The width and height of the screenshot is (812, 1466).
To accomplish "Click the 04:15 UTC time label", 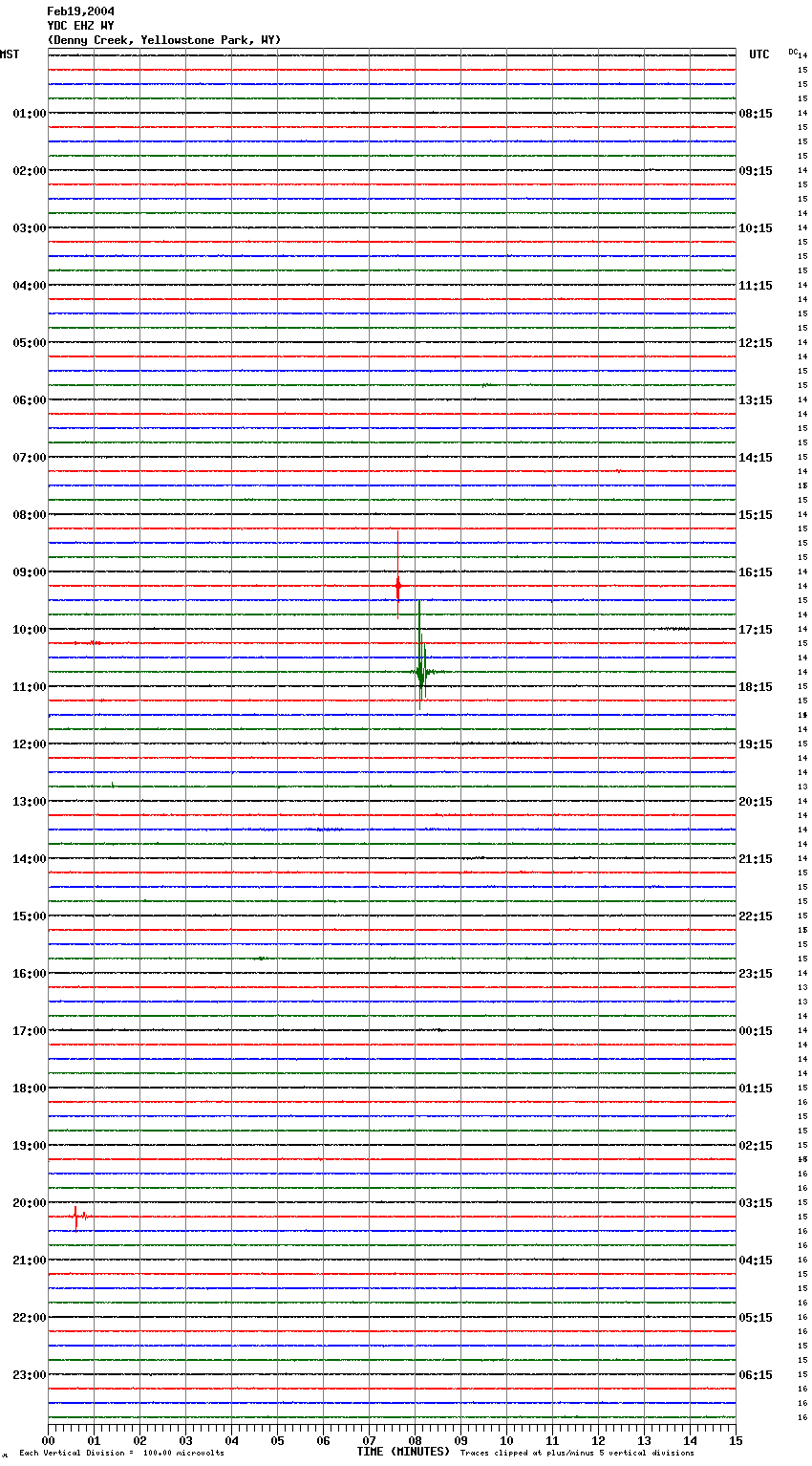I will [756, 1261].
